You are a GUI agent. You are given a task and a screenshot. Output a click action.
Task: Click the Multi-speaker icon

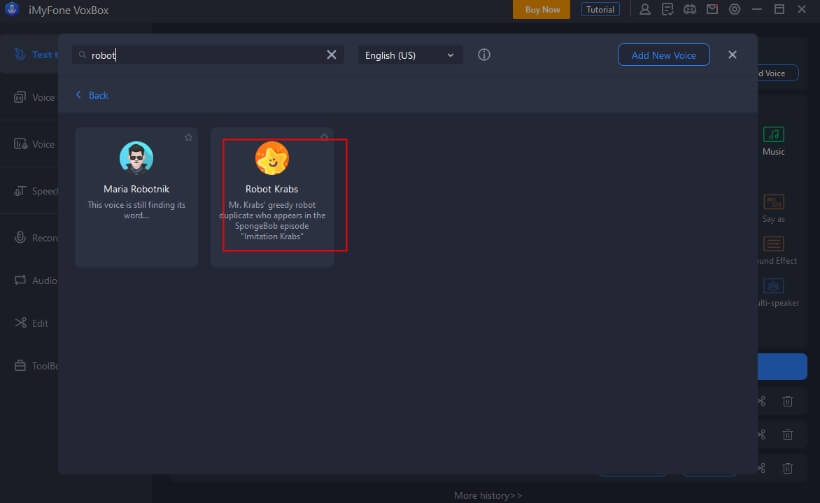tap(773, 286)
